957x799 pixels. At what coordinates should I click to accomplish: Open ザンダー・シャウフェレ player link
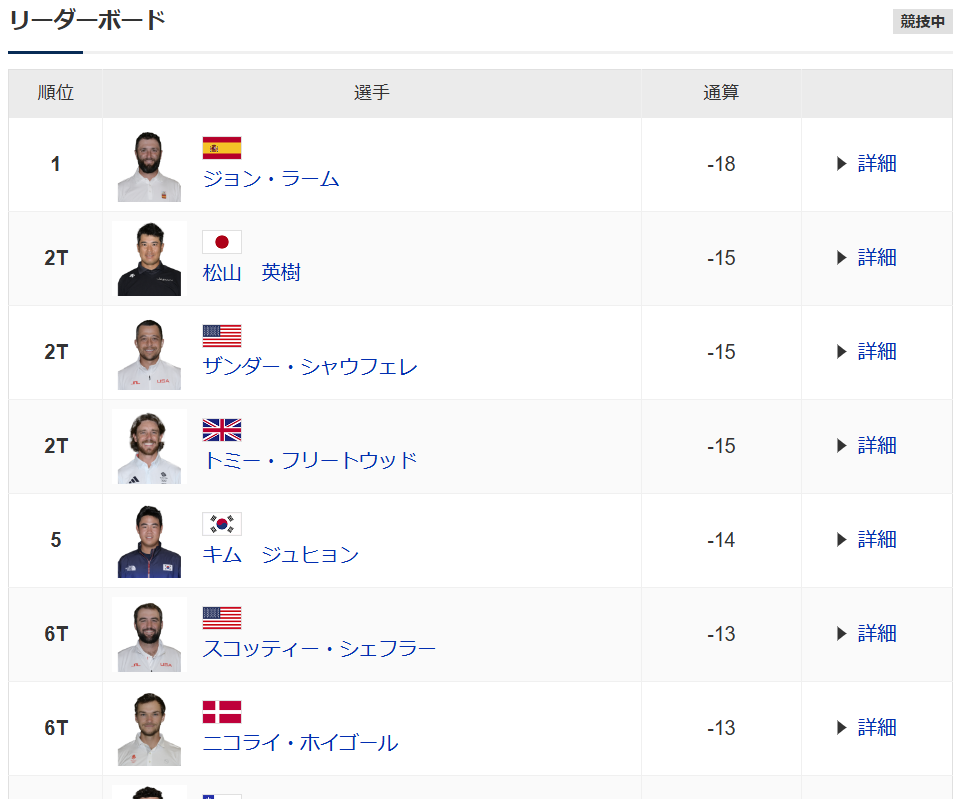click(x=310, y=367)
